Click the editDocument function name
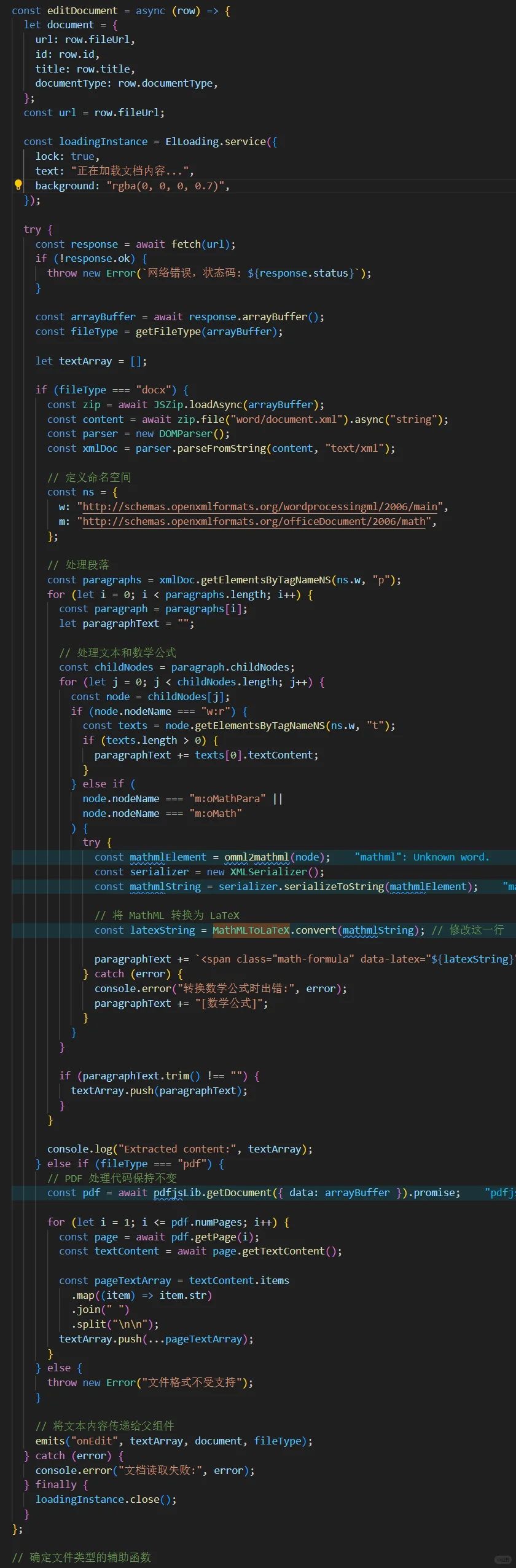Screen dimensions: 516x1568 (x=82, y=11)
